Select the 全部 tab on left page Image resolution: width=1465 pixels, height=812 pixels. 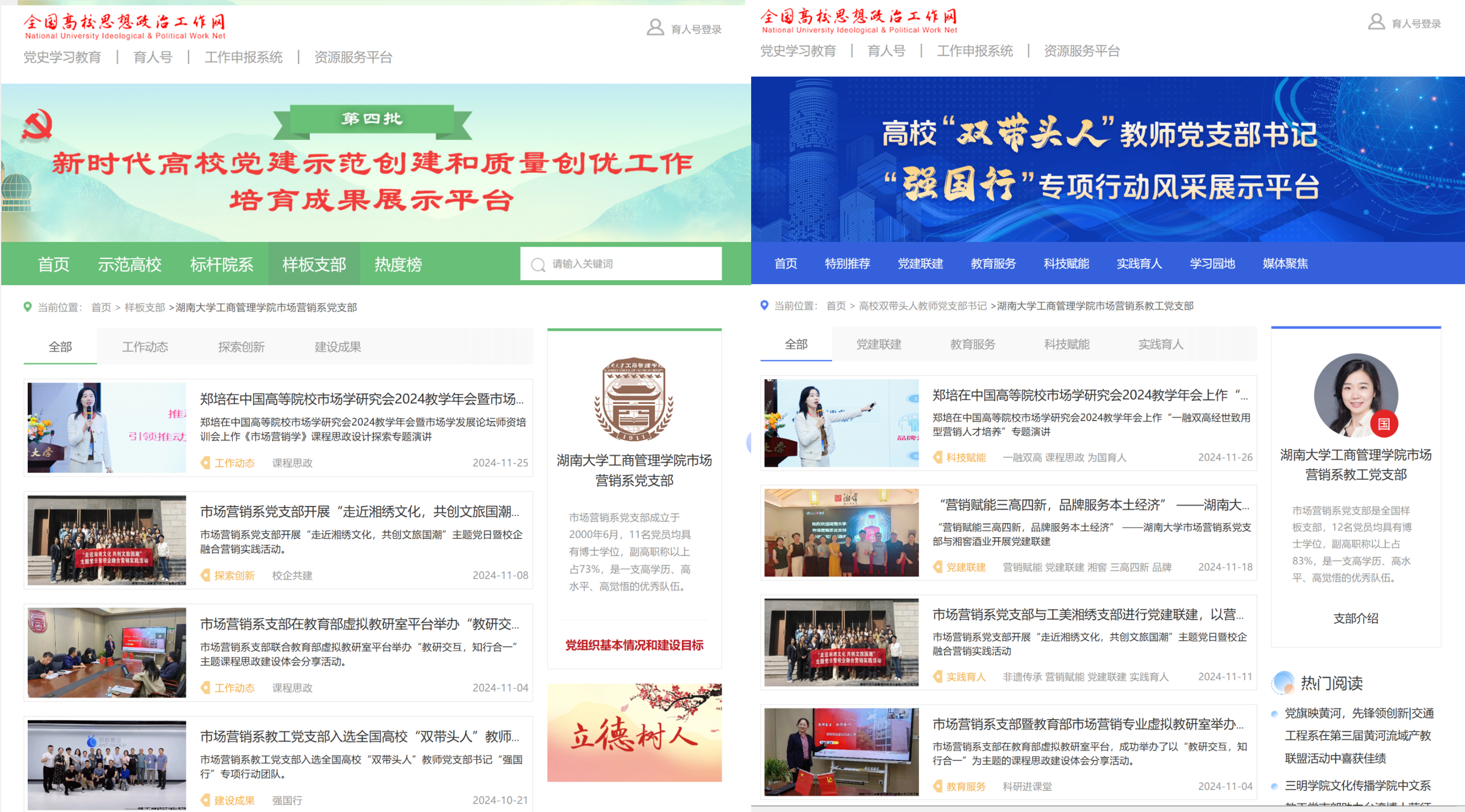tap(60, 346)
